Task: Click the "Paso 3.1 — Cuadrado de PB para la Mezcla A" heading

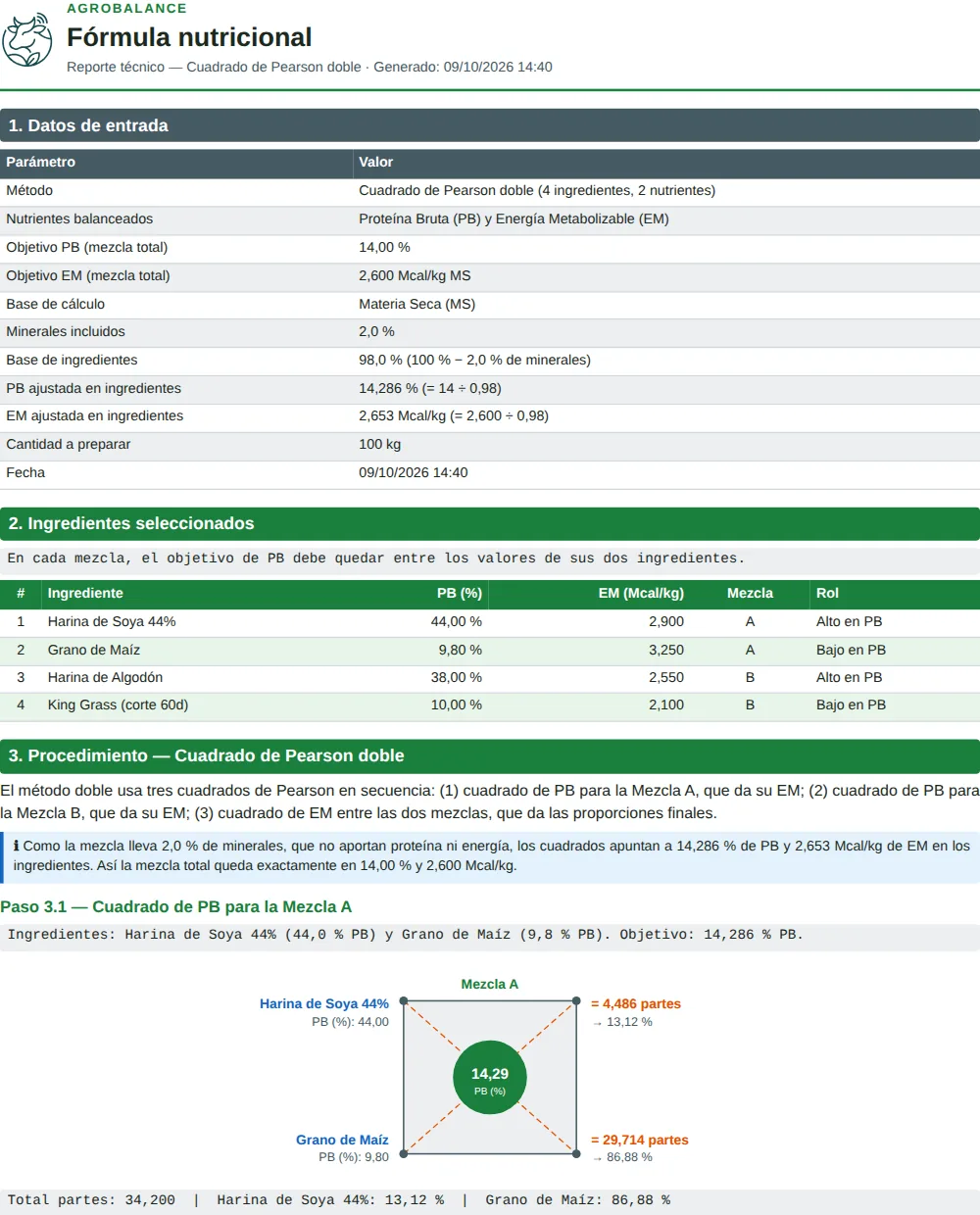Action: pos(176,906)
